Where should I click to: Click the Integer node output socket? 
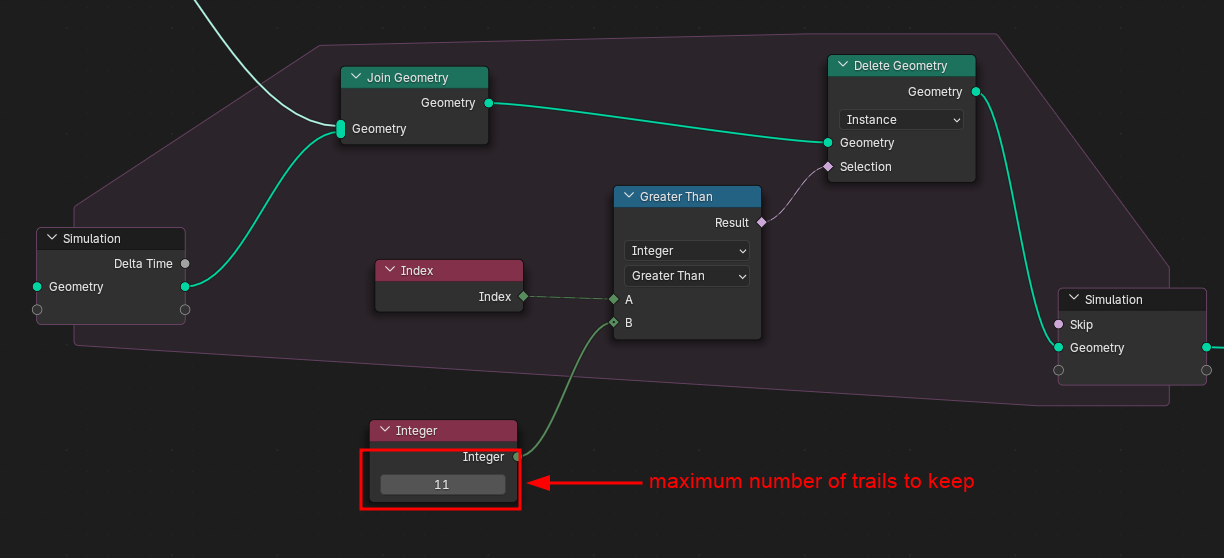coord(517,457)
